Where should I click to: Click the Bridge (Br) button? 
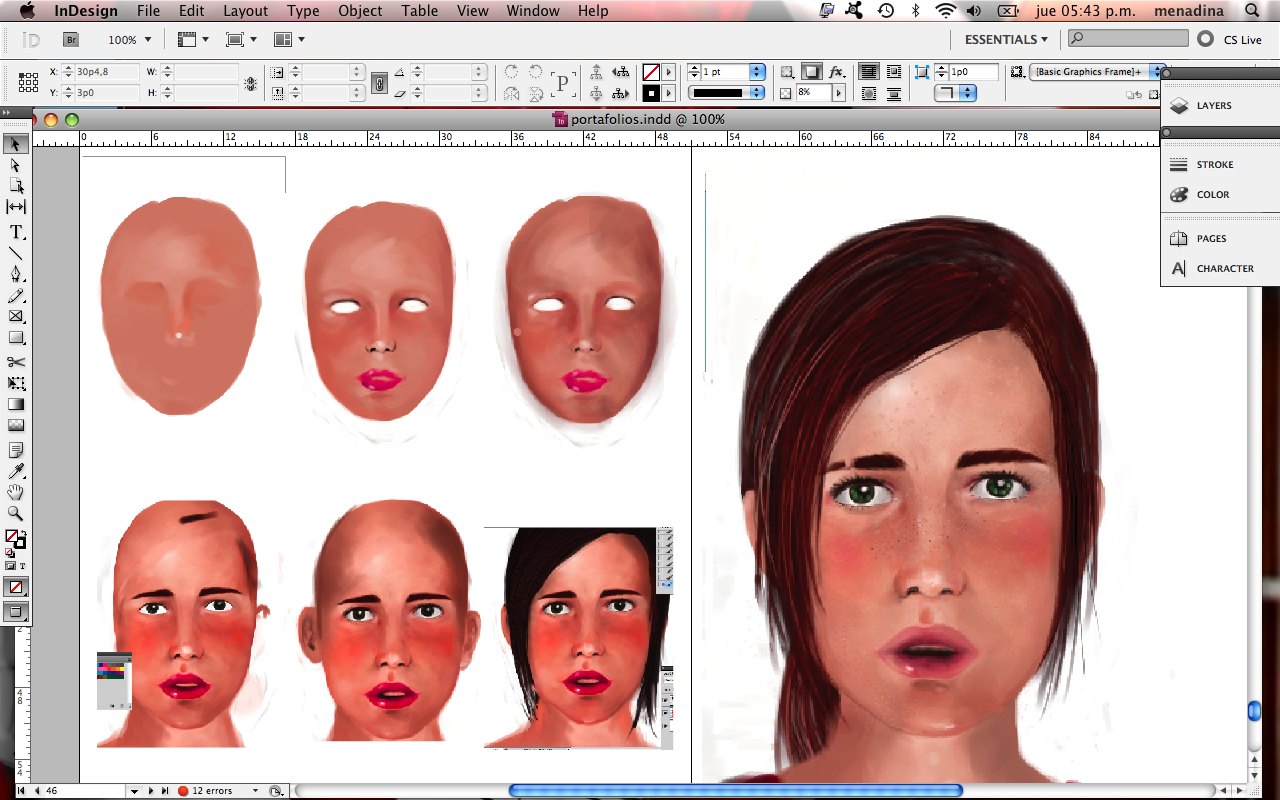click(x=70, y=40)
